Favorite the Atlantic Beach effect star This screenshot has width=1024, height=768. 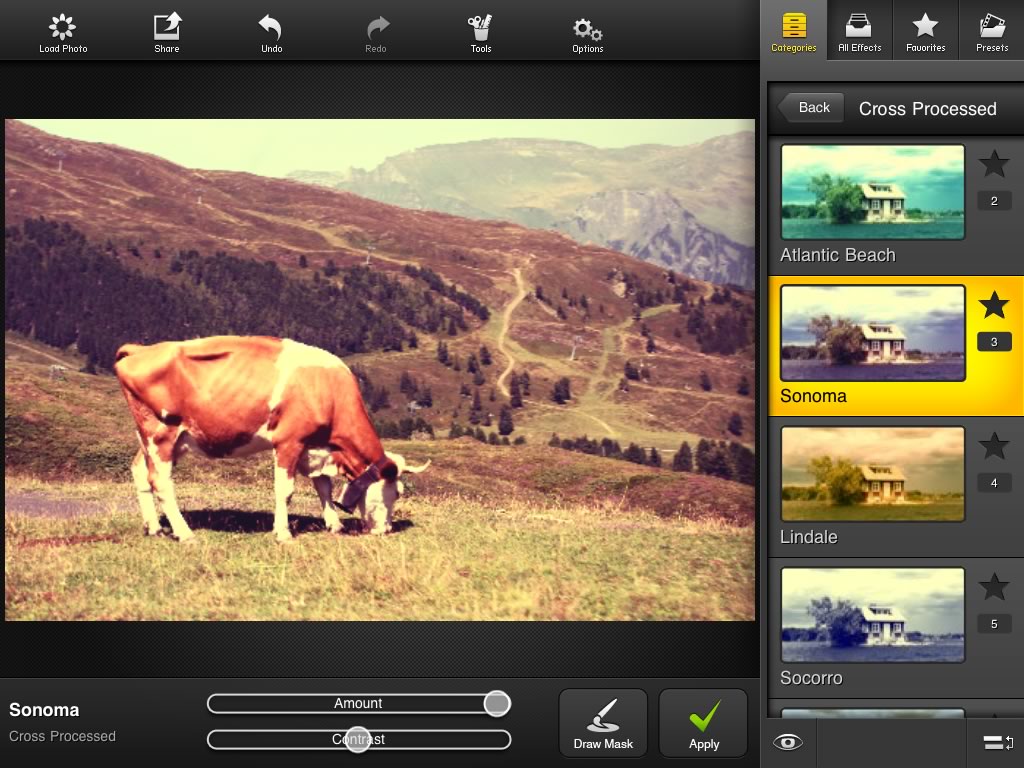(x=994, y=164)
